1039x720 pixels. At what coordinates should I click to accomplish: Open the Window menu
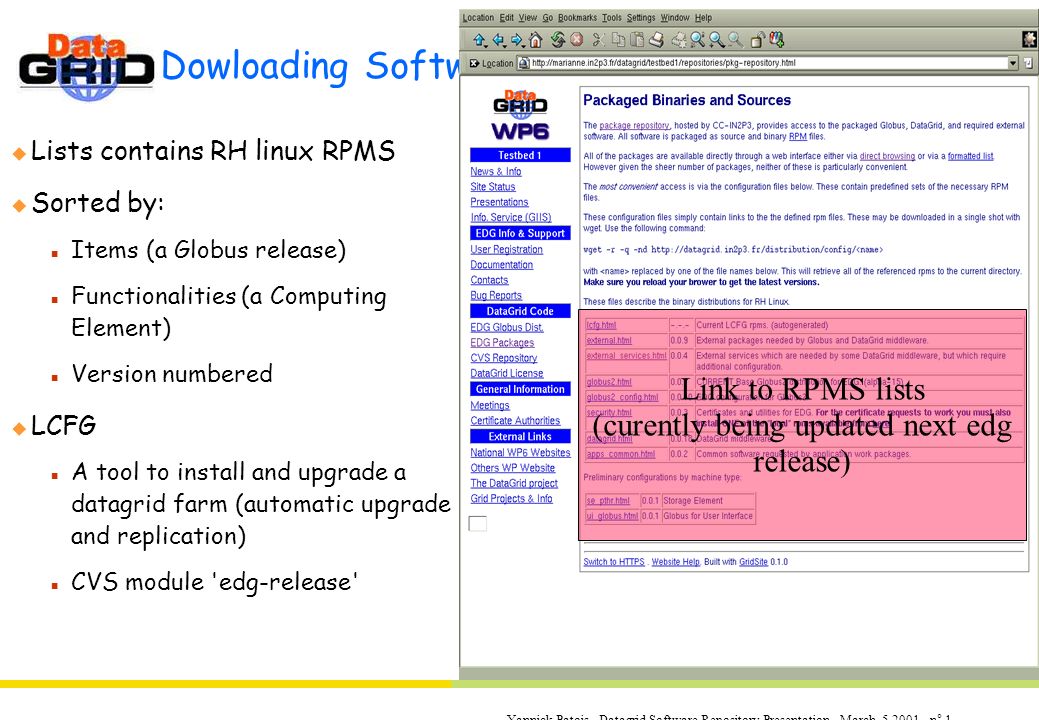pyautogui.click(x=675, y=18)
